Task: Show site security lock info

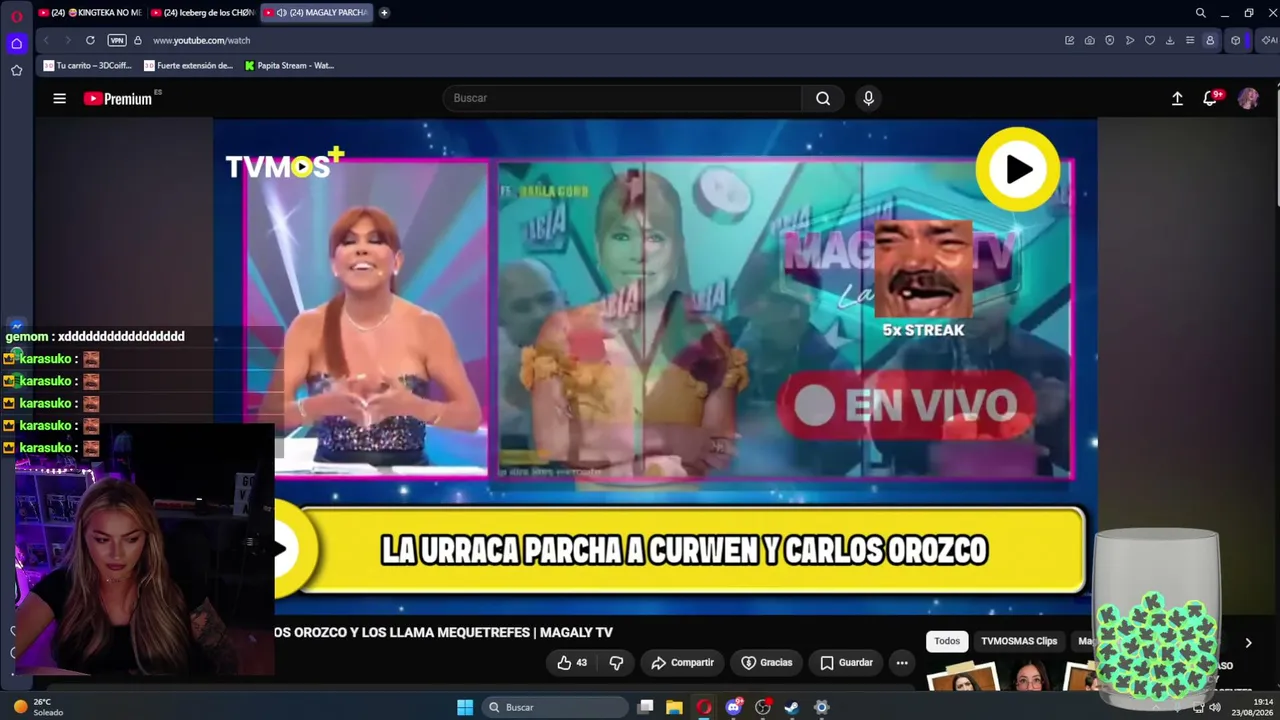Action: (x=138, y=40)
